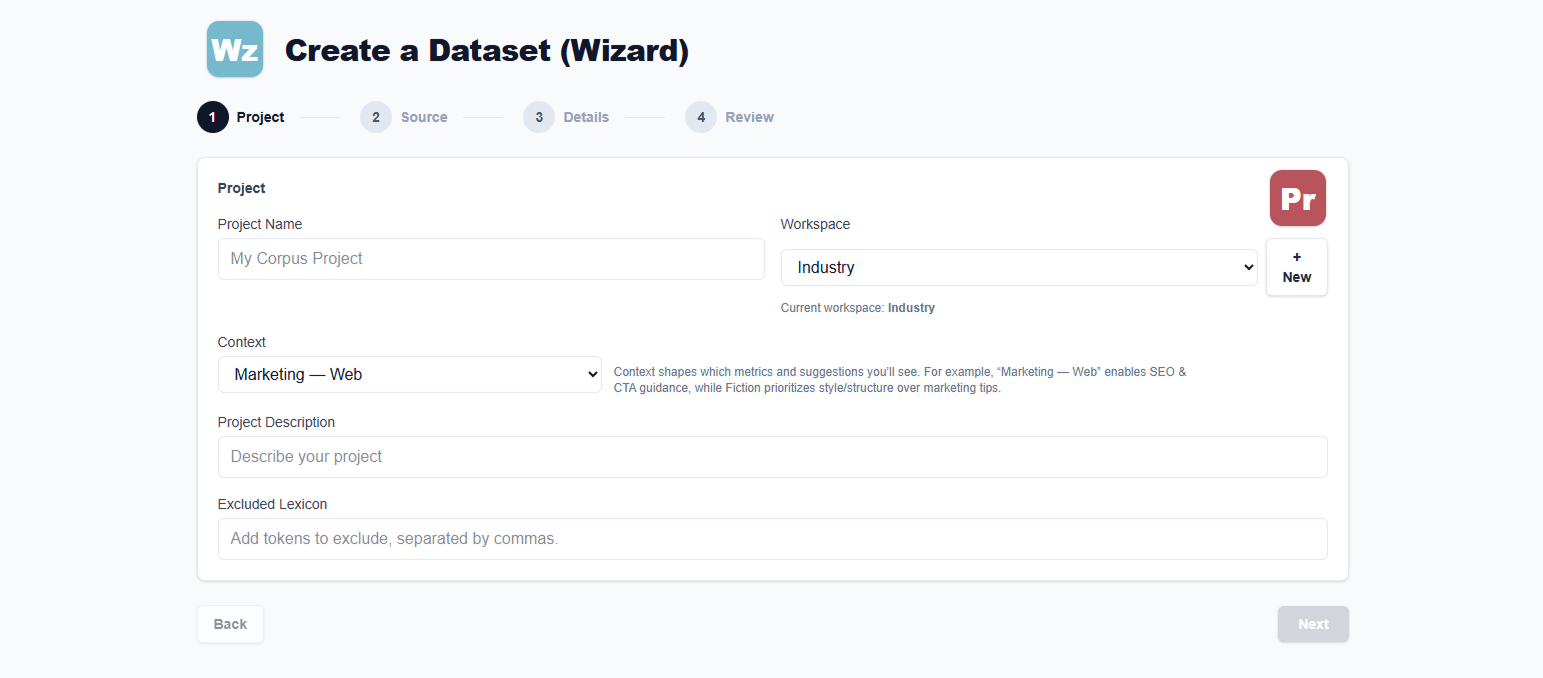1543x678 pixels.
Task: Click the Back button
Action: point(230,624)
